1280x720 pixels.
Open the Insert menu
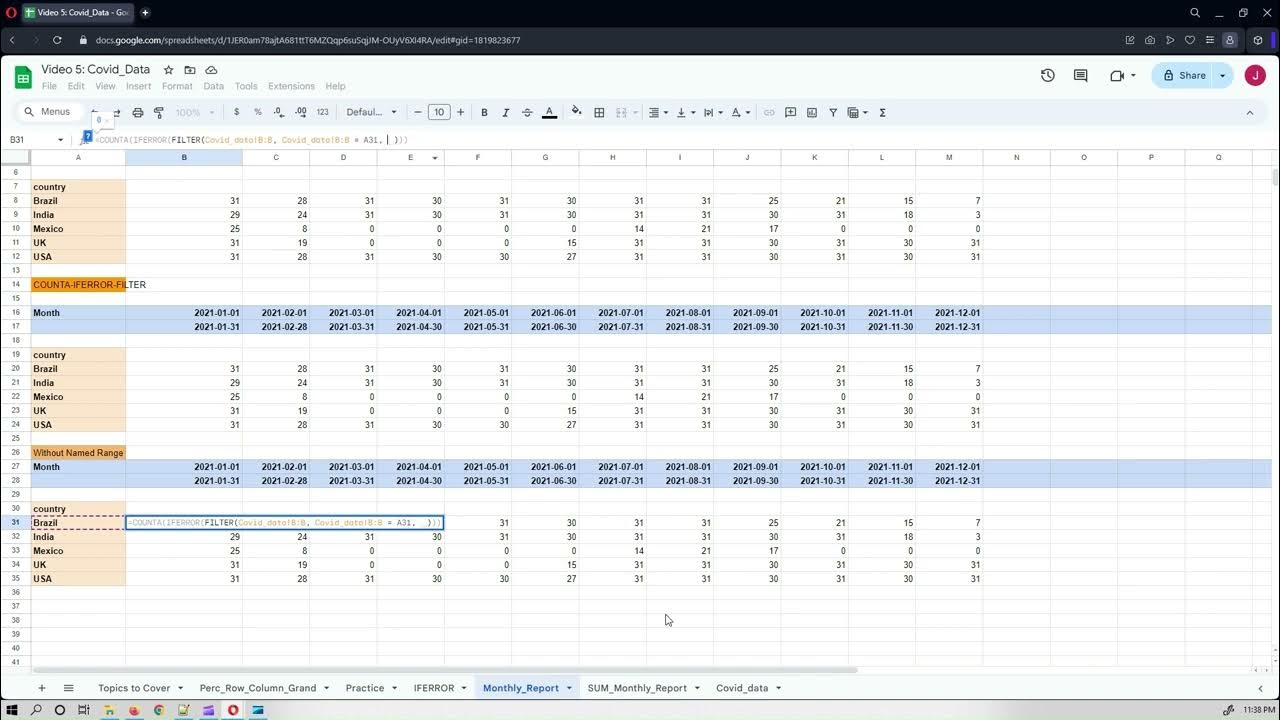click(138, 86)
